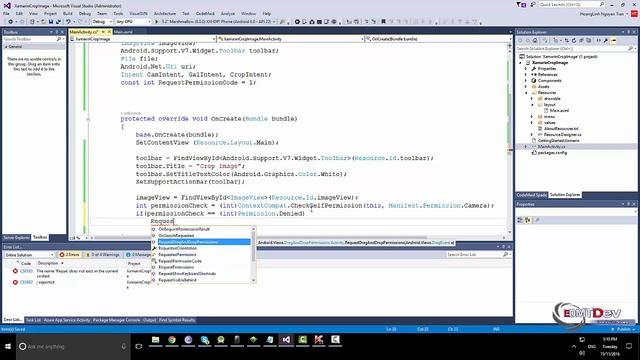Click the notifications flag icon in title bar

pos(521,4)
